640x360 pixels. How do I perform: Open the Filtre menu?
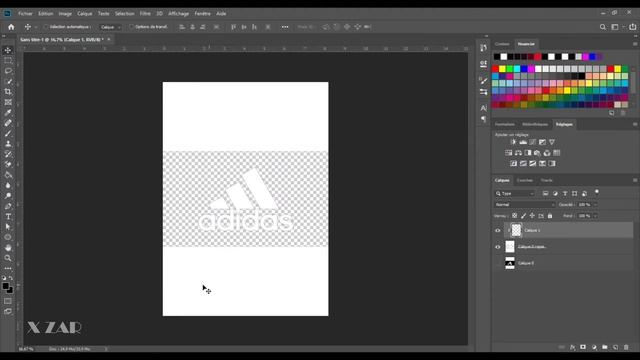click(x=145, y=13)
